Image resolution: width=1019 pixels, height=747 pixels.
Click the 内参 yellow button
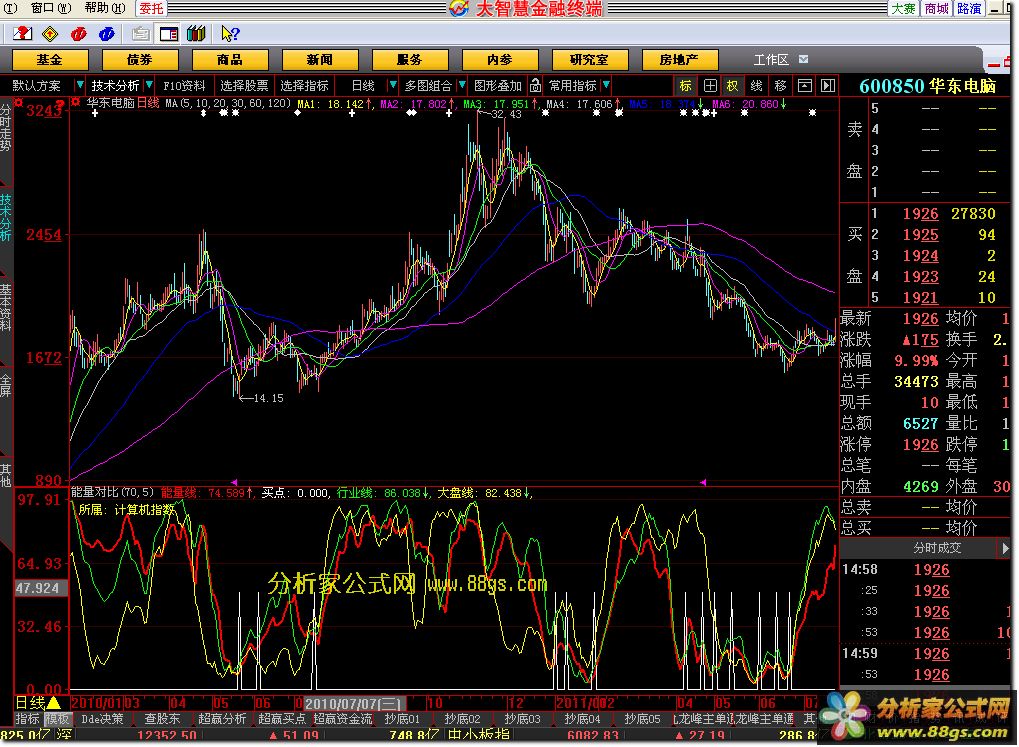click(x=500, y=59)
